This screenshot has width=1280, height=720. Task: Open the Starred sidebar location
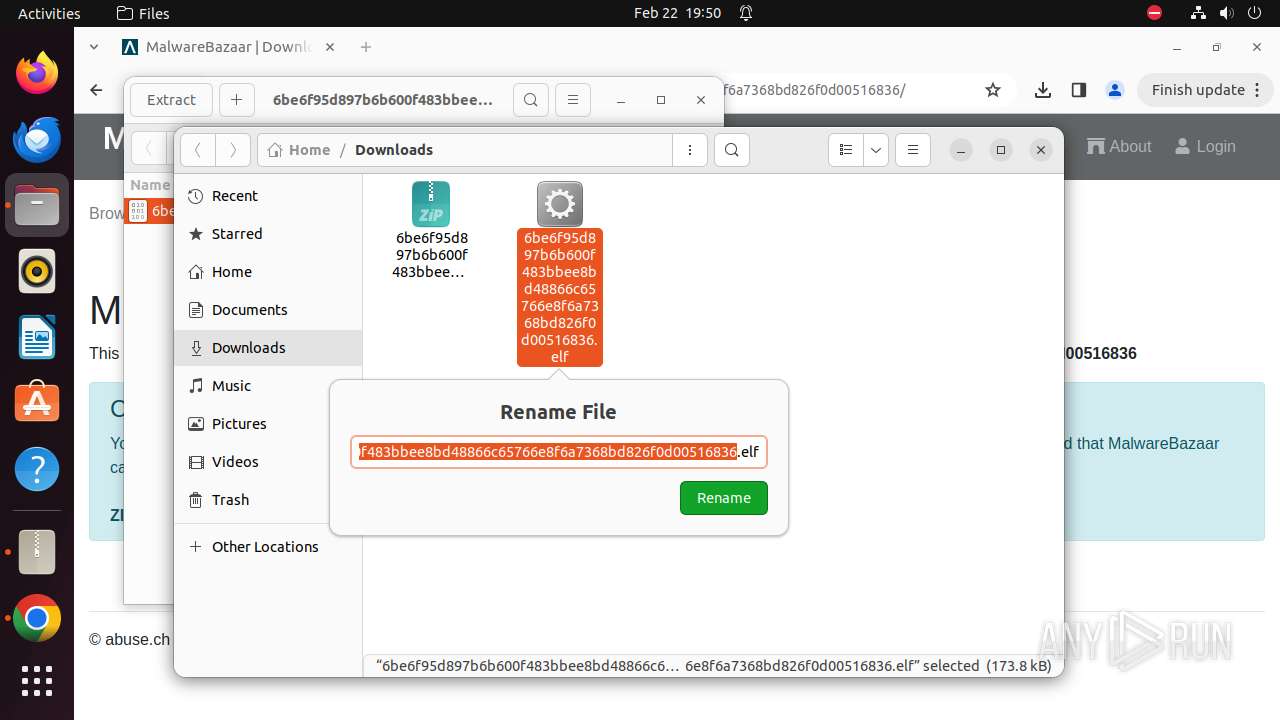[x=267, y=234]
